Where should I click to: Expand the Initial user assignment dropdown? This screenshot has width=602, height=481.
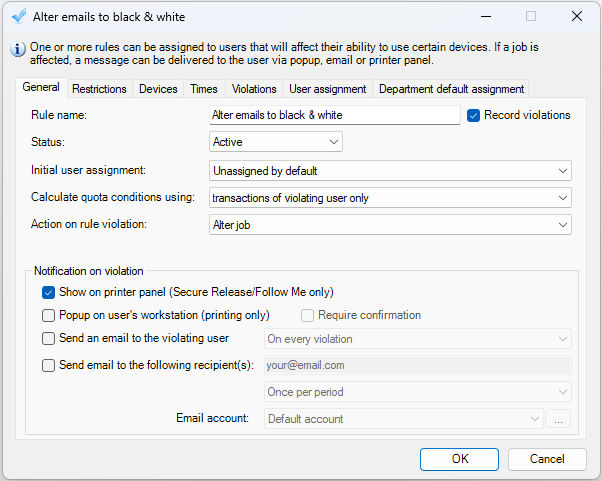coord(390,171)
